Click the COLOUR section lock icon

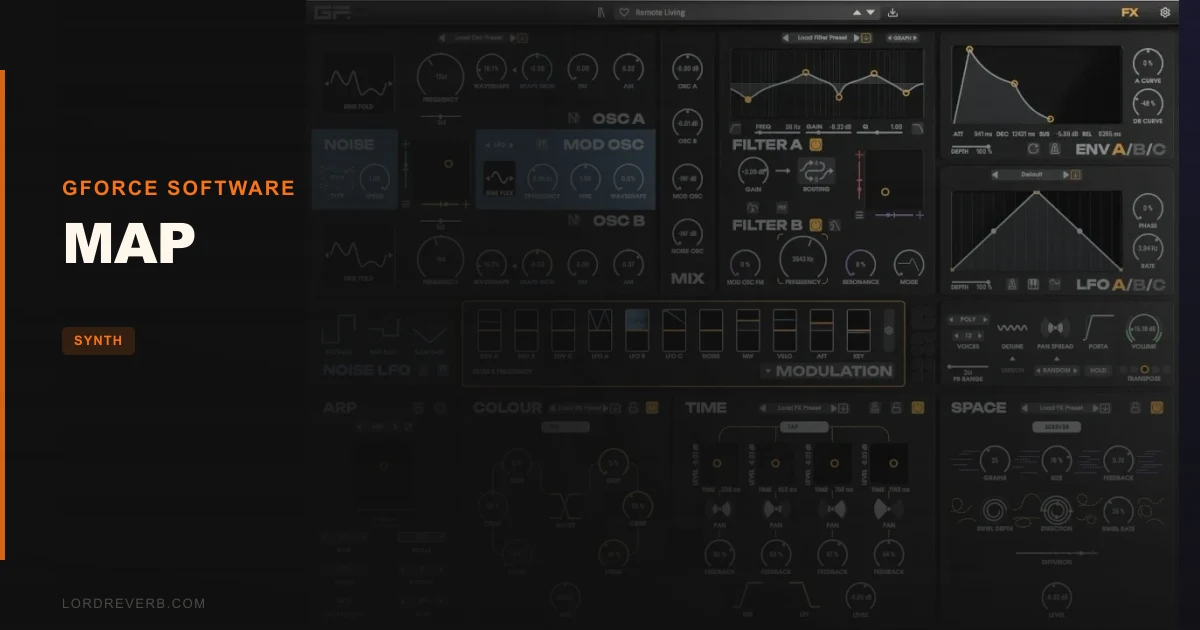coord(634,408)
